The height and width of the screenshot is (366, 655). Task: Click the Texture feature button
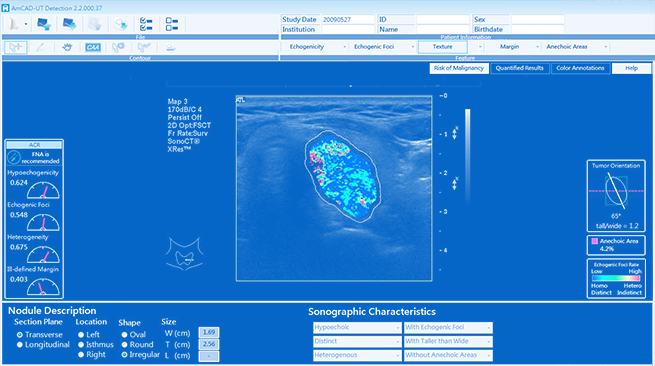[442, 47]
